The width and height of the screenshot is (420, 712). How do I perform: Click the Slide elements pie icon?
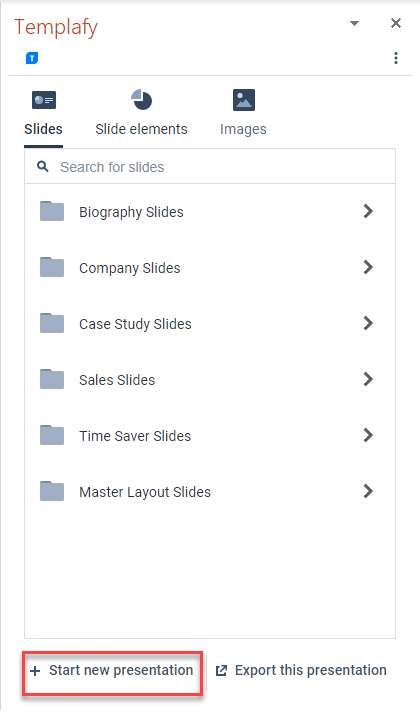click(142, 99)
